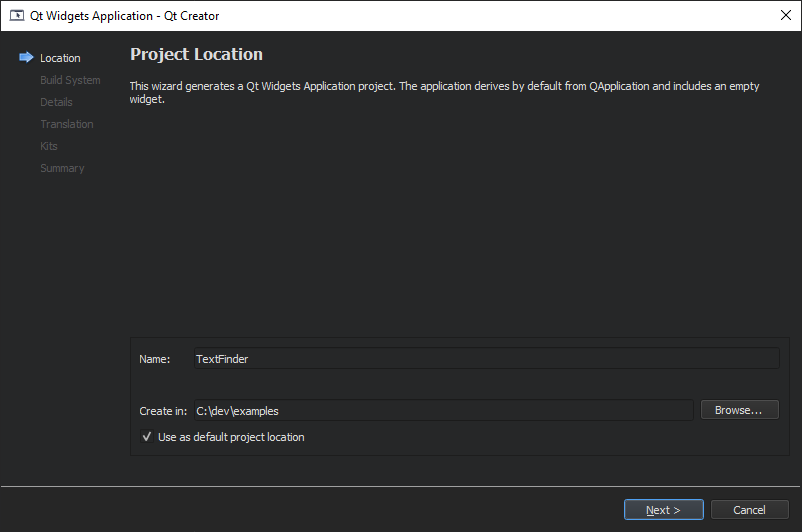Select the Translation wizard step
The height and width of the screenshot is (532, 802).
tap(66, 124)
